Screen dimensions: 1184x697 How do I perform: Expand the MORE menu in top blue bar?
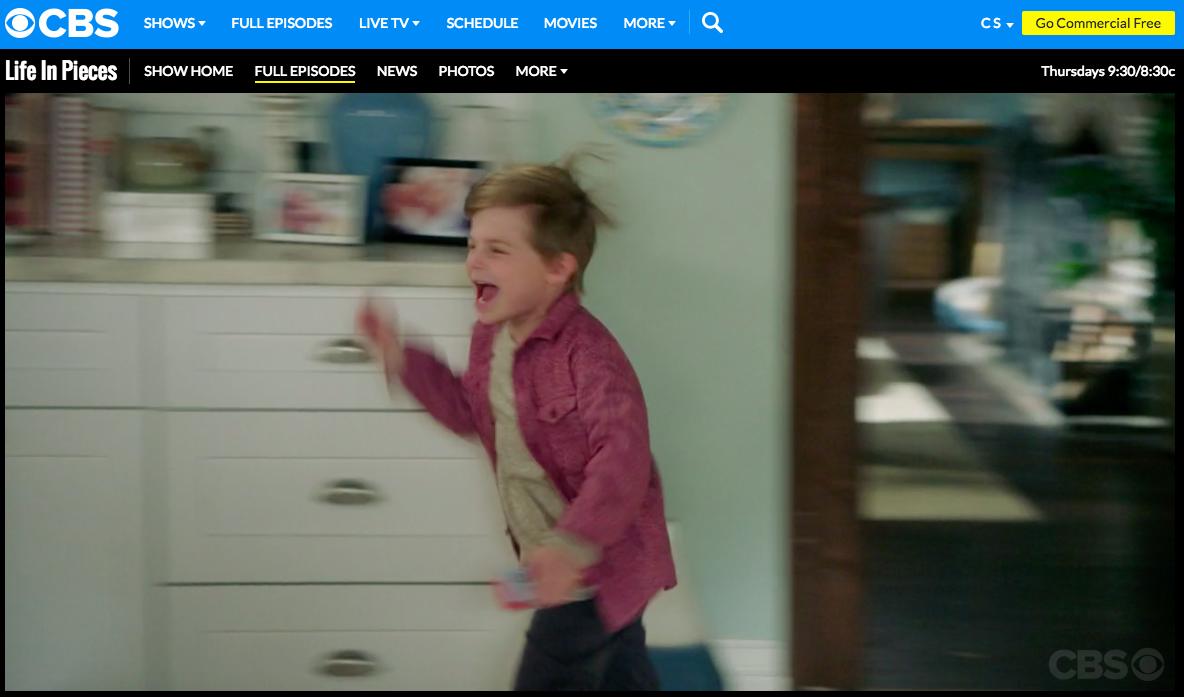tap(649, 23)
